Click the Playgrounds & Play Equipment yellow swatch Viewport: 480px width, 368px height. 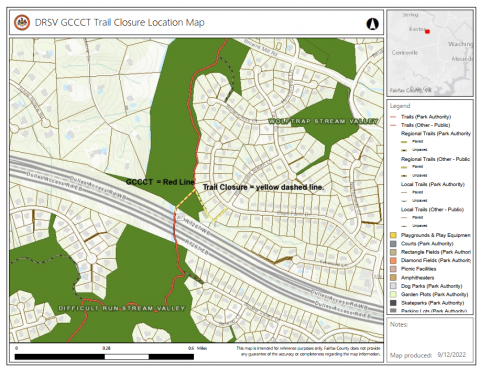(x=393, y=235)
